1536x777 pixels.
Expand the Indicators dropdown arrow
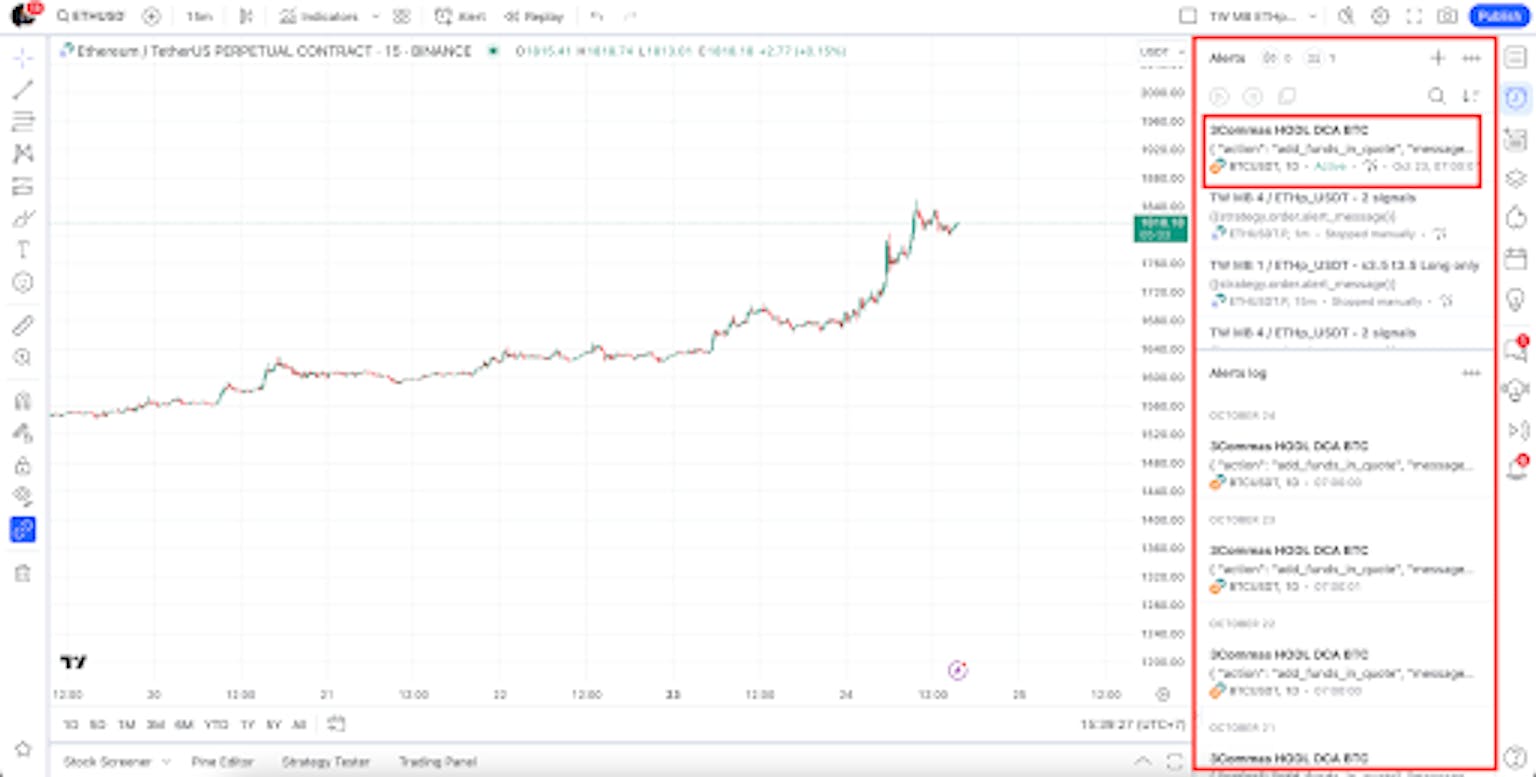coord(376,16)
